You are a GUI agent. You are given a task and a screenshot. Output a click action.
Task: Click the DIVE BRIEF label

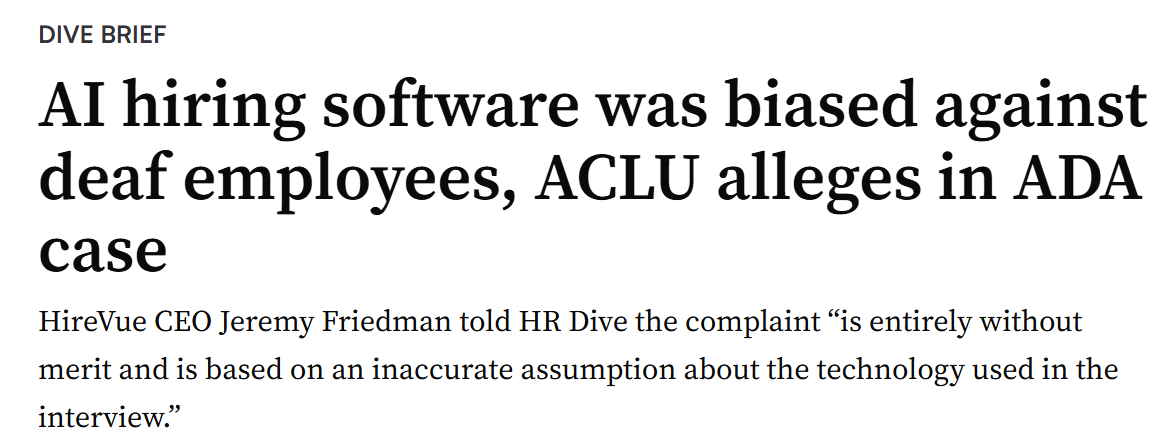click(x=102, y=35)
